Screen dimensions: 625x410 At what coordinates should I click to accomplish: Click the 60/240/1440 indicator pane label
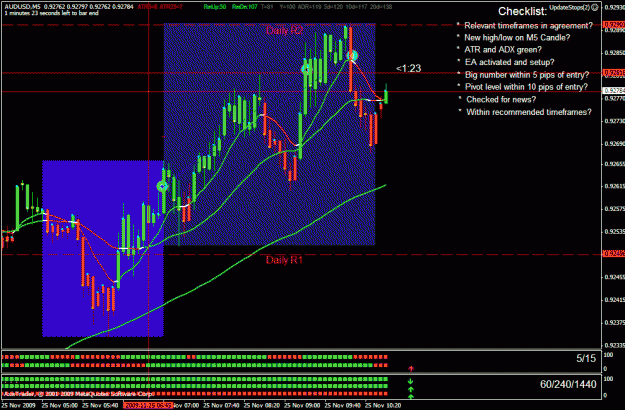pyautogui.click(x=568, y=384)
